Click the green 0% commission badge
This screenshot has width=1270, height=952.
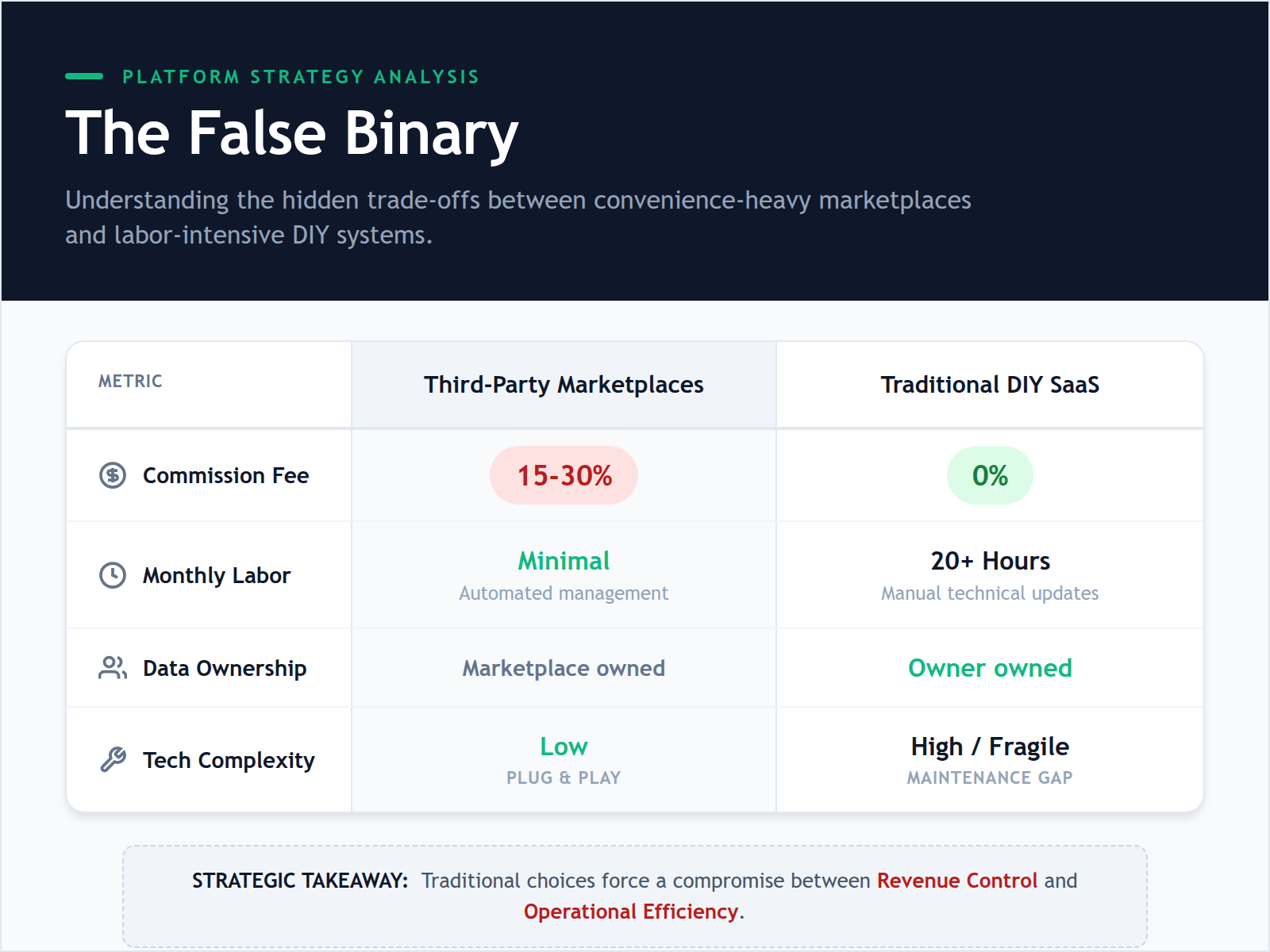pyautogui.click(x=990, y=475)
